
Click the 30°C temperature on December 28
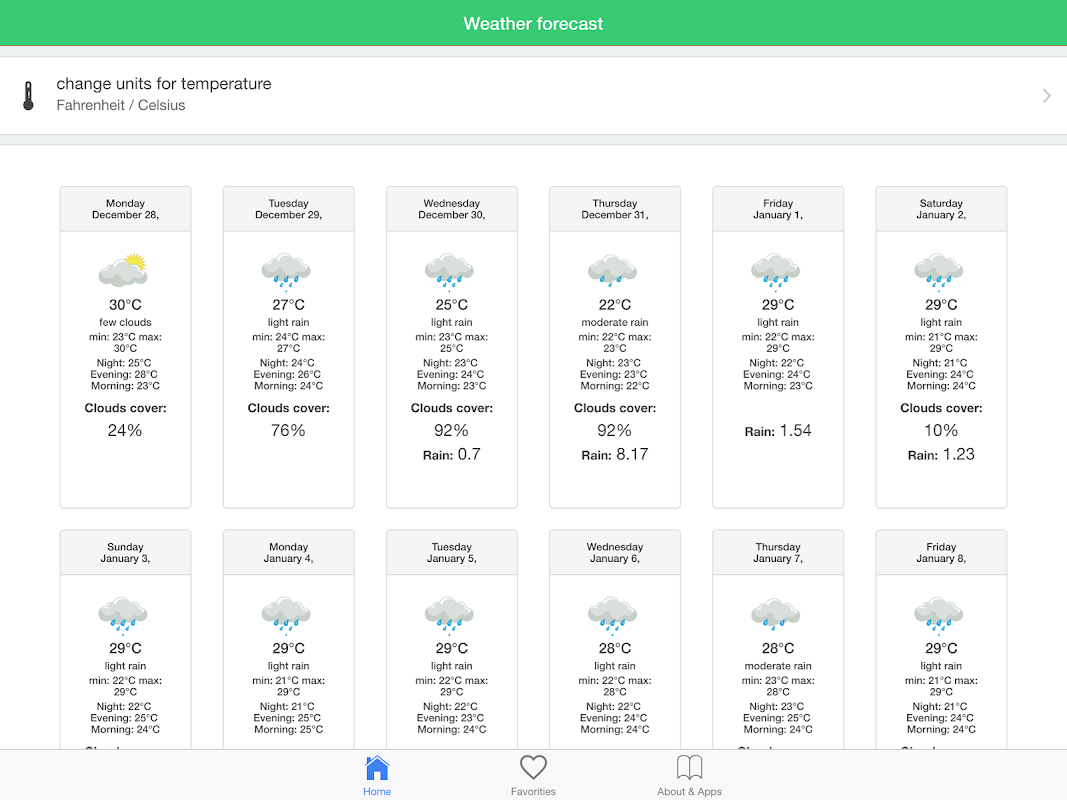125,305
